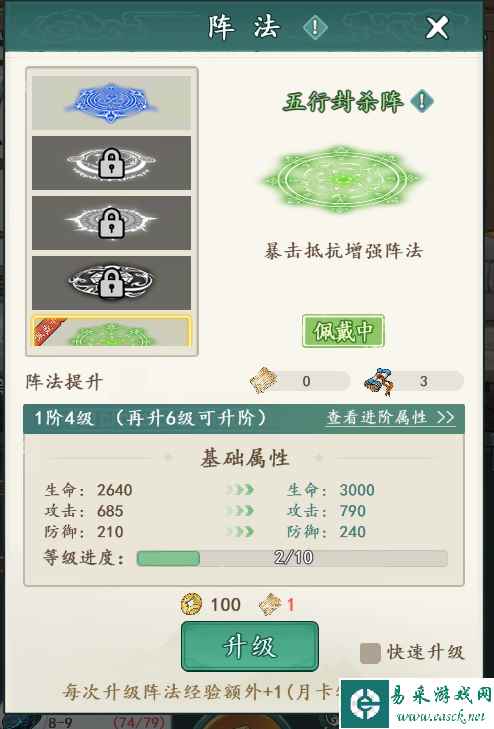Enable the 快速升级 checkbox
Image resolution: width=494 pixels, height=729 pixels.
(370, 653)
